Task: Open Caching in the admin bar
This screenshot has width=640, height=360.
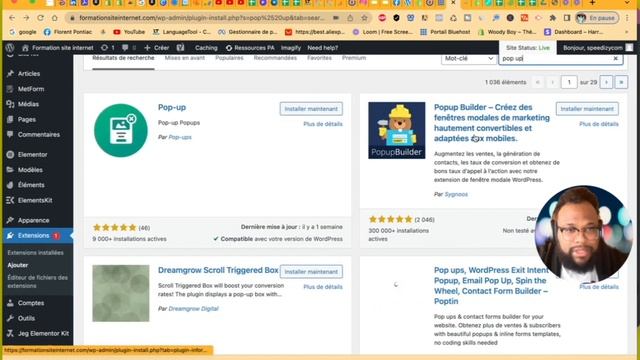Action: (206, 48)
